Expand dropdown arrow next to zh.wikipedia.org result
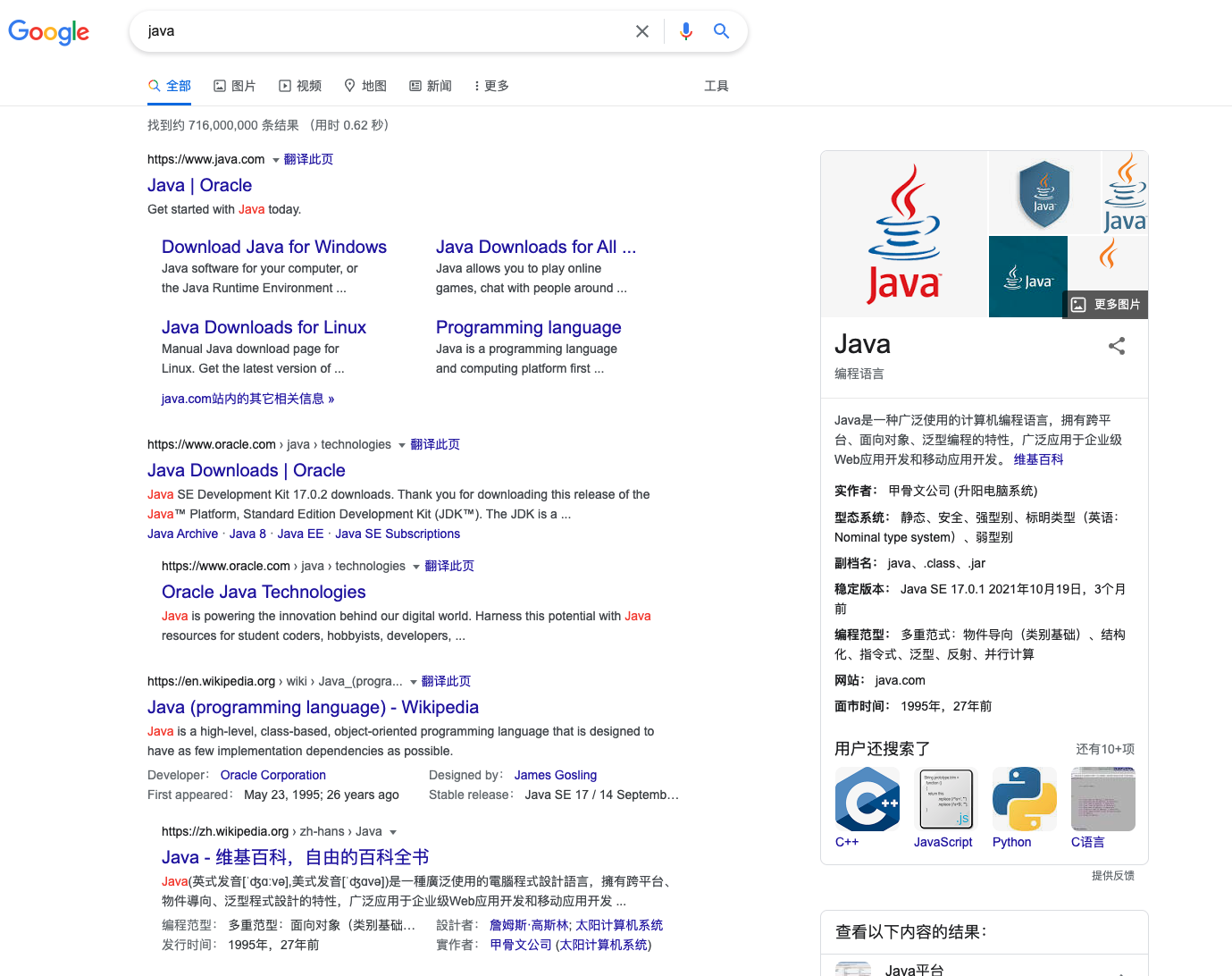 (x=393, y=832)
